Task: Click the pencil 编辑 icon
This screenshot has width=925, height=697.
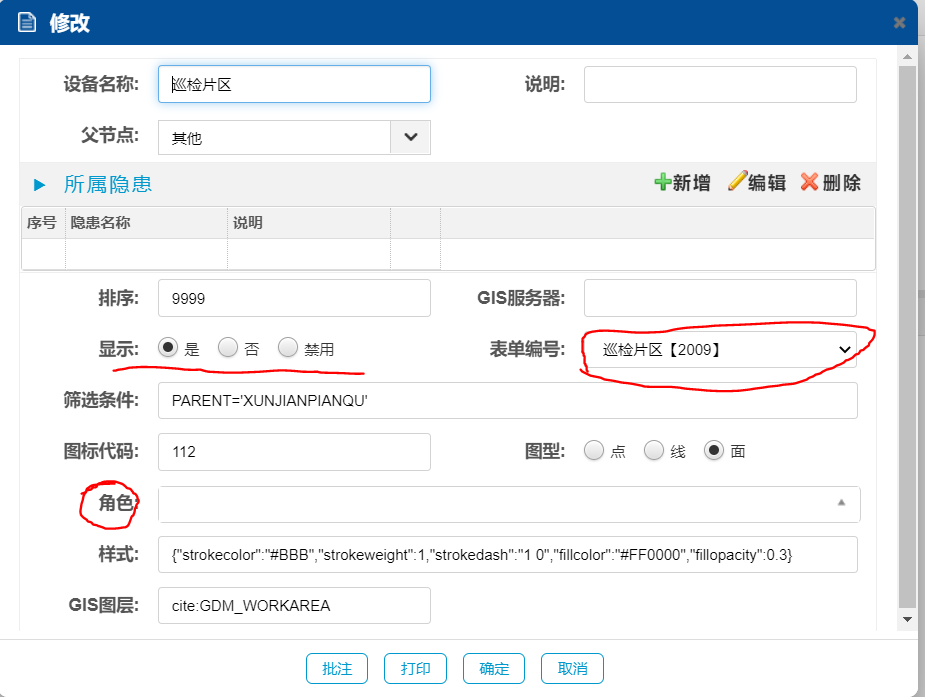Action: point(737,182)
